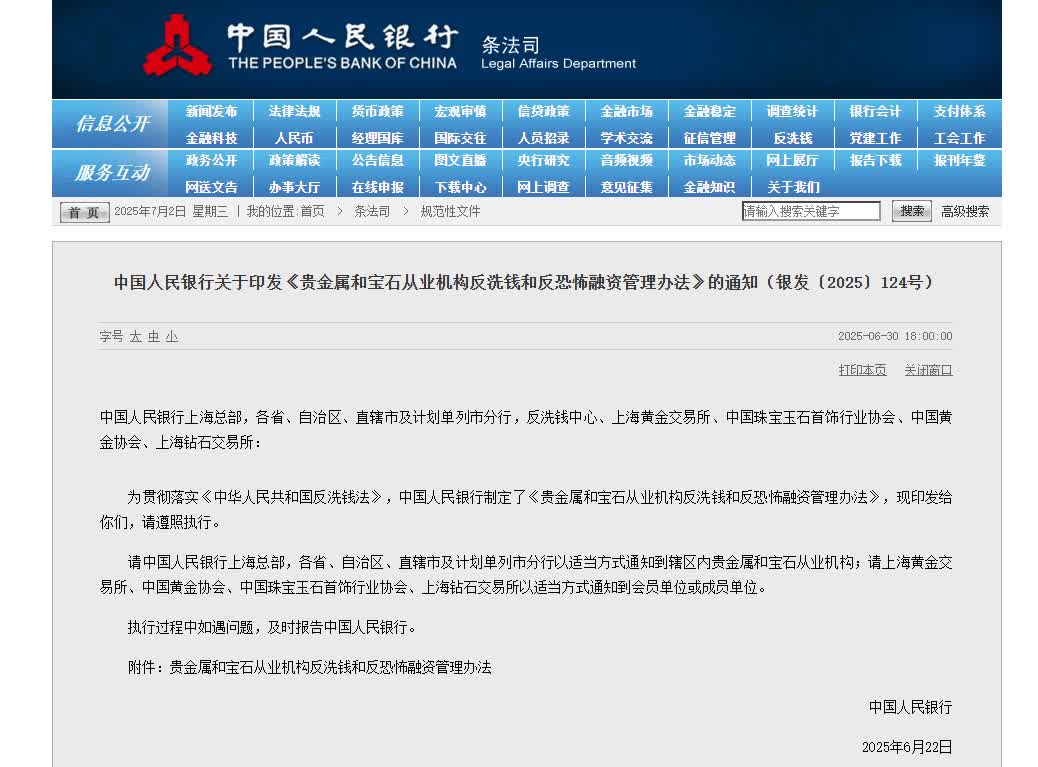Click the publish timestamp 2025-06-30 18:00:00
This screenshot has height=767, width=1038.
(x=895, y=336)
